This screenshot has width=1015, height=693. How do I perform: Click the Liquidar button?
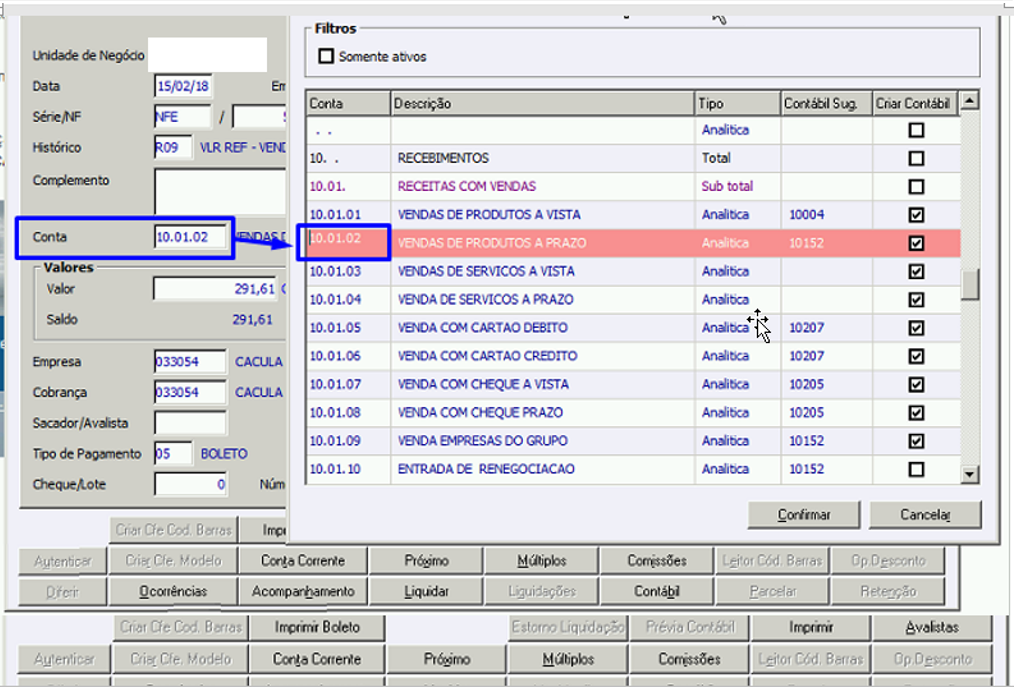[x=426, y=591]
